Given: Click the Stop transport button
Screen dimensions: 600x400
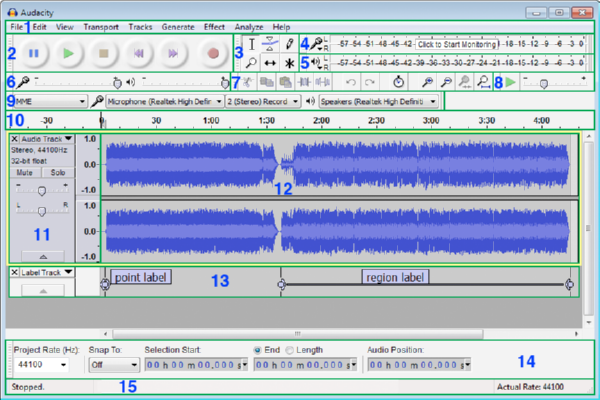Looking at the screenshot, I should [104, 53].
